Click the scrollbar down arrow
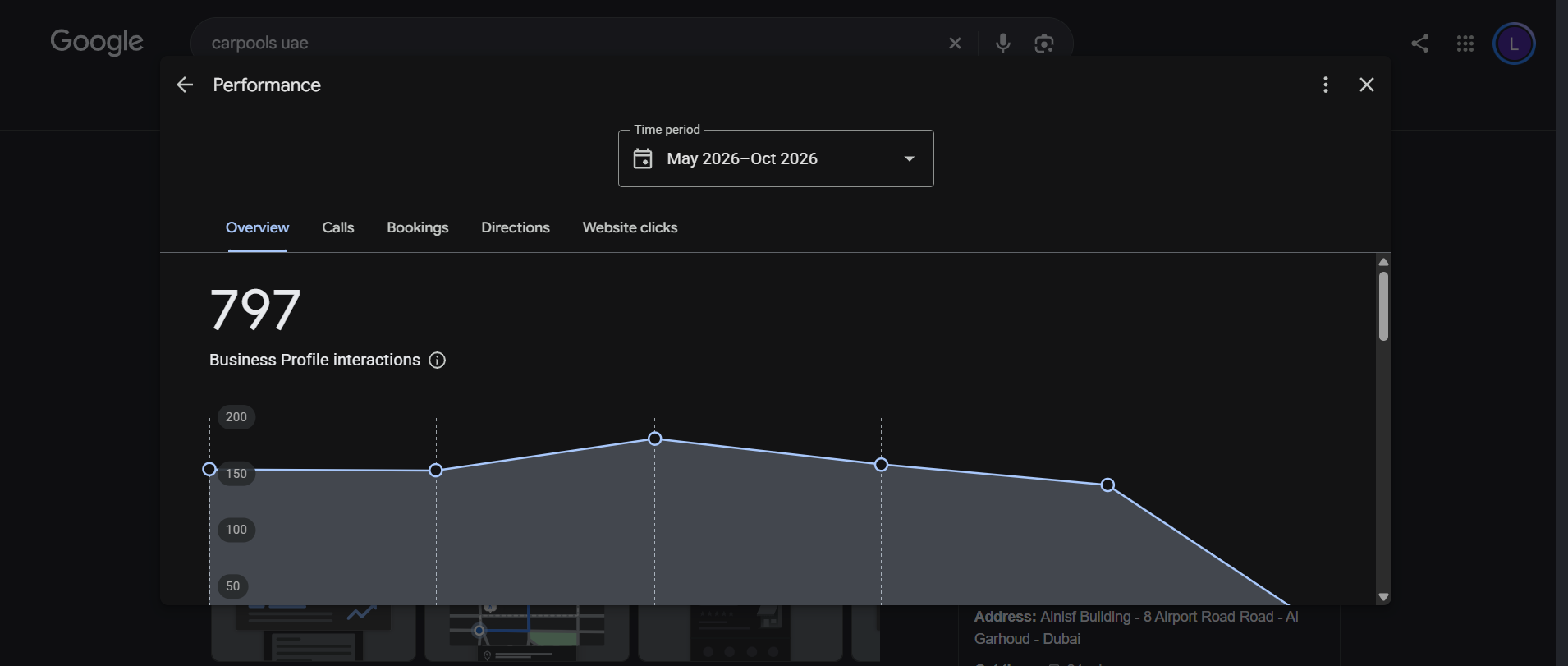Viewport: 1568px width, 666px height. click(x=1383, y=597)
